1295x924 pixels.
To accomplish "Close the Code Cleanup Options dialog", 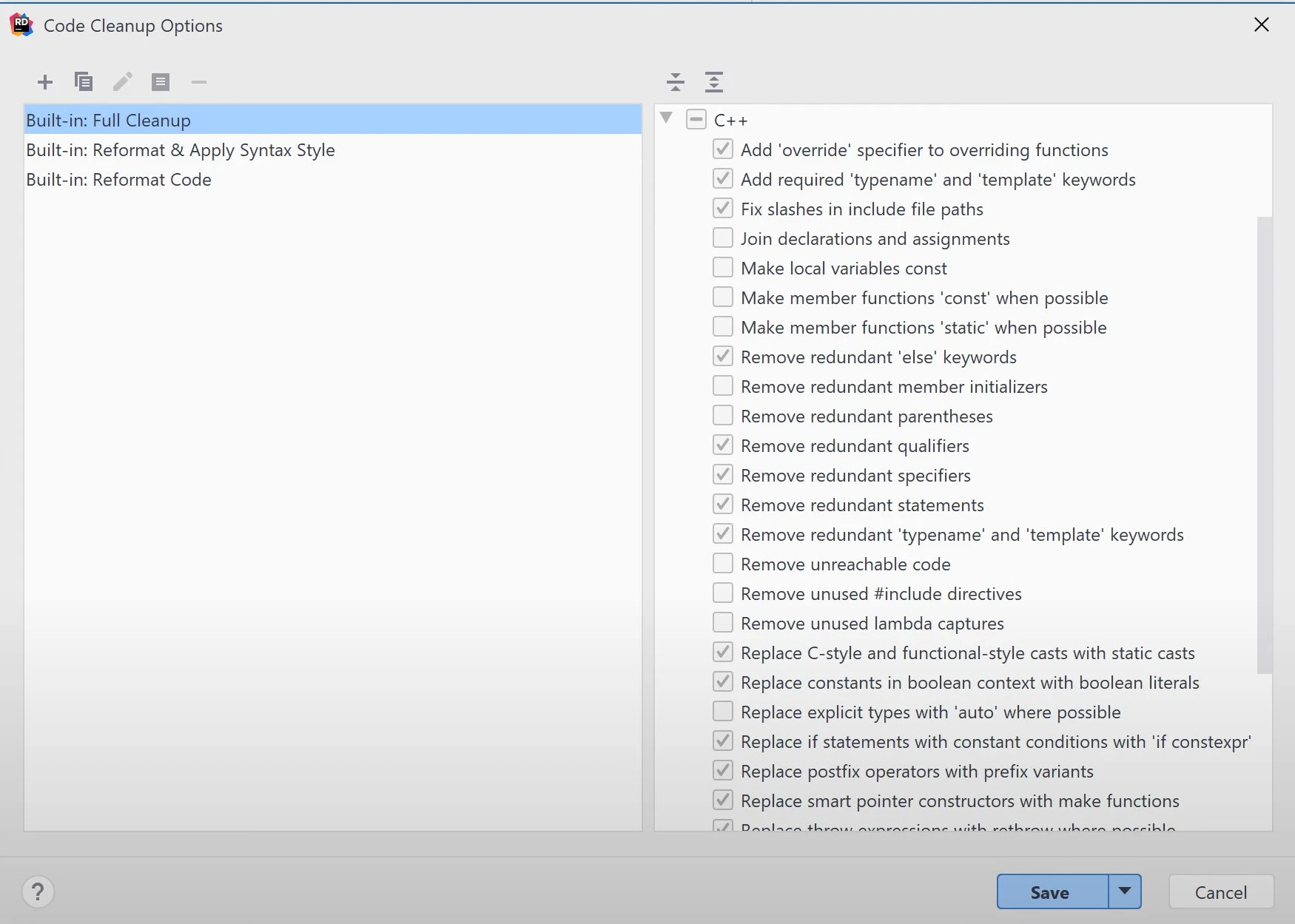I will (x=1262, y=25).
